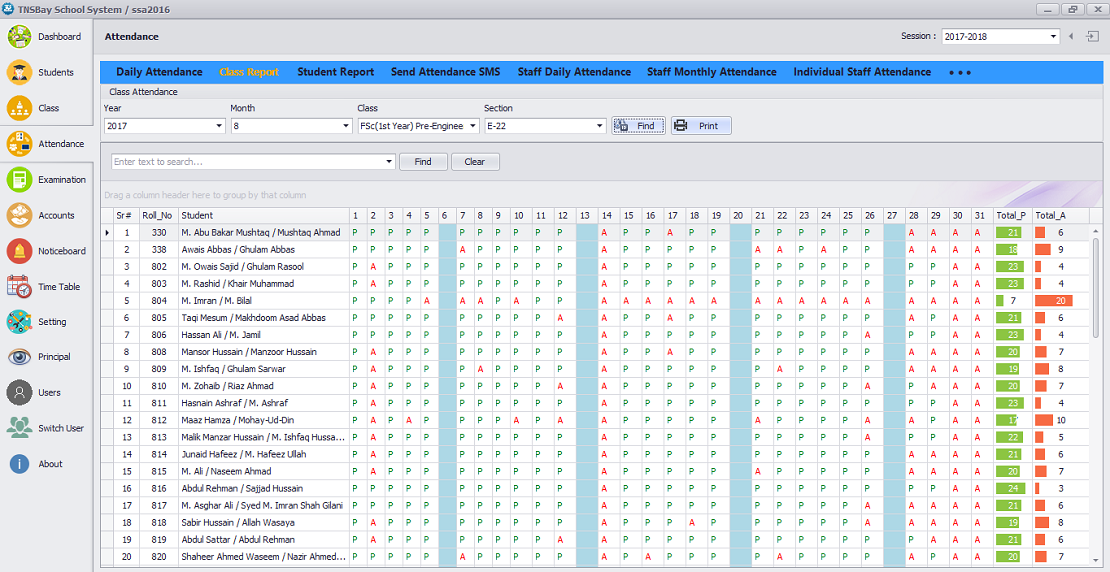Select the Attendance sidebar icon
1110x572 pixels.
click(20, 144)
